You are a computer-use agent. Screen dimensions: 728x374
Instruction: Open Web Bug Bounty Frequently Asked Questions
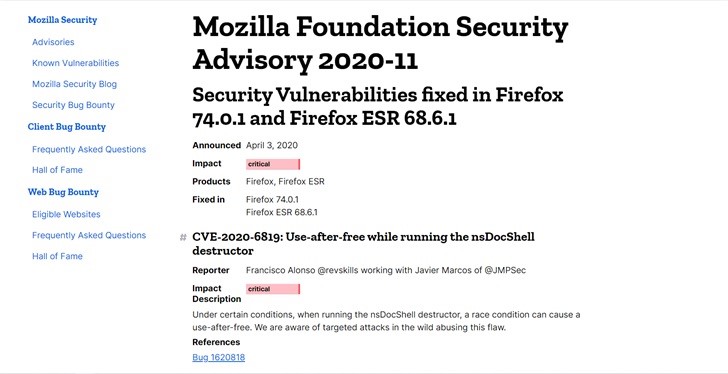click(89, 235)
